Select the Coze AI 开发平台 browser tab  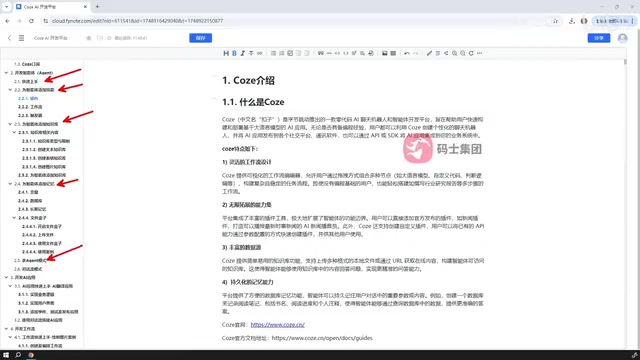pyautogui.click(x=52, y=7)
